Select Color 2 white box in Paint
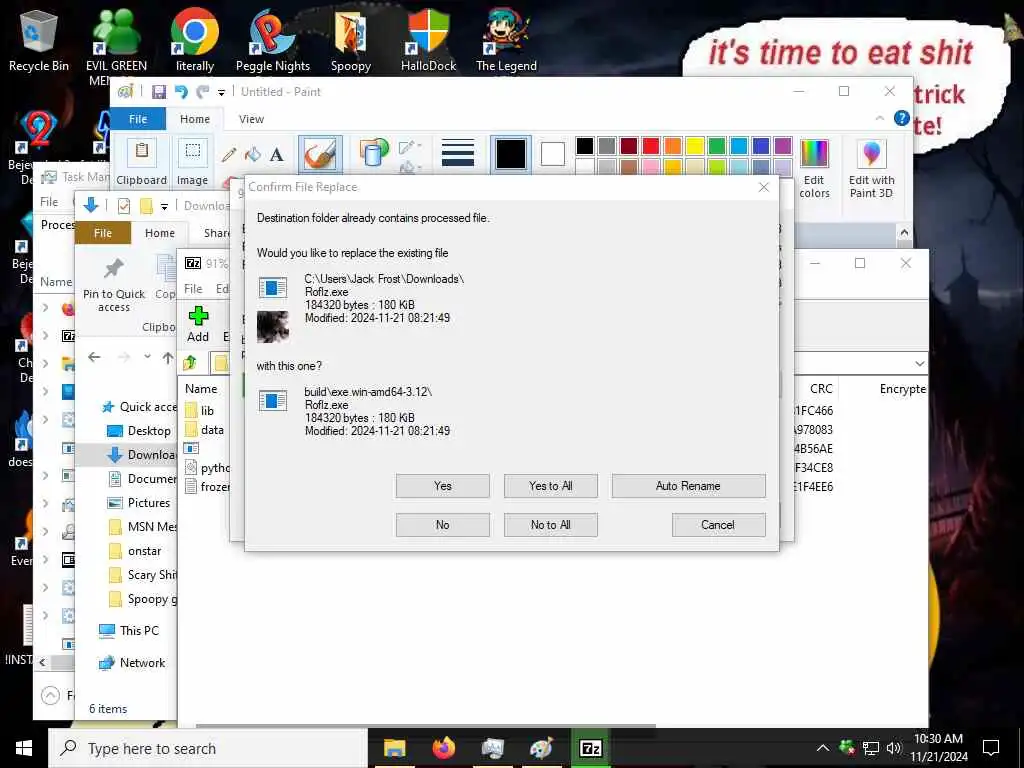The image size is (1024, 768). (552, 154)
